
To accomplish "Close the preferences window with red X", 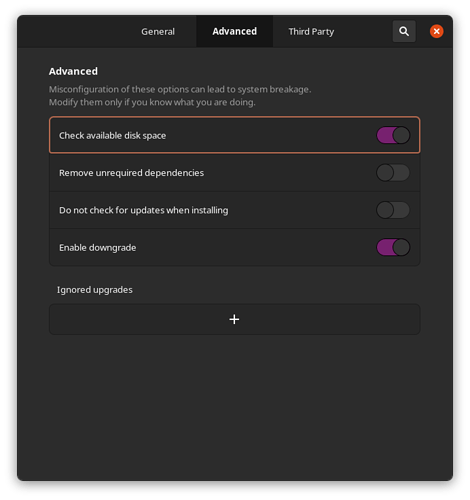I will pyautogui.click(x=436, y=31).
